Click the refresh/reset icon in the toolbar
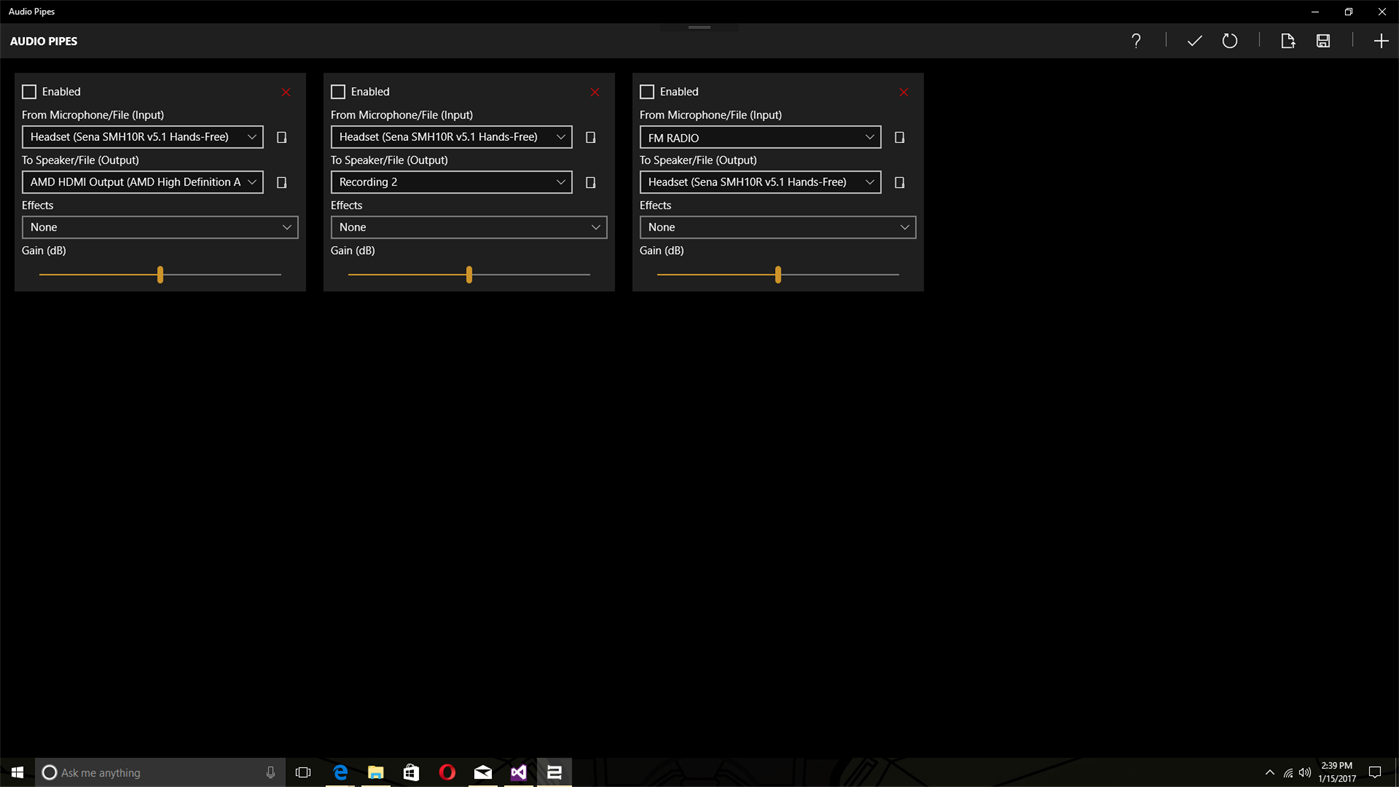Viewport: 1399px width, 787px height. [x=1229, y=40]
